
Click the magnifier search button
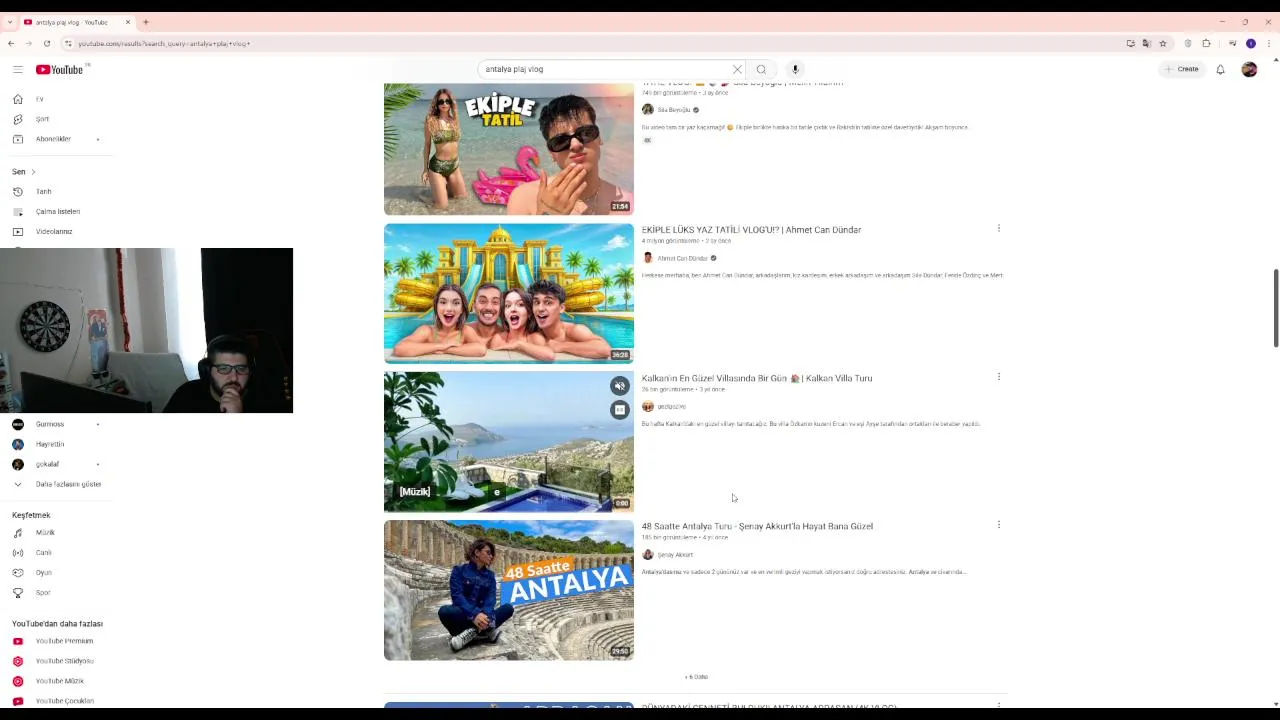(x=761, y=69)
